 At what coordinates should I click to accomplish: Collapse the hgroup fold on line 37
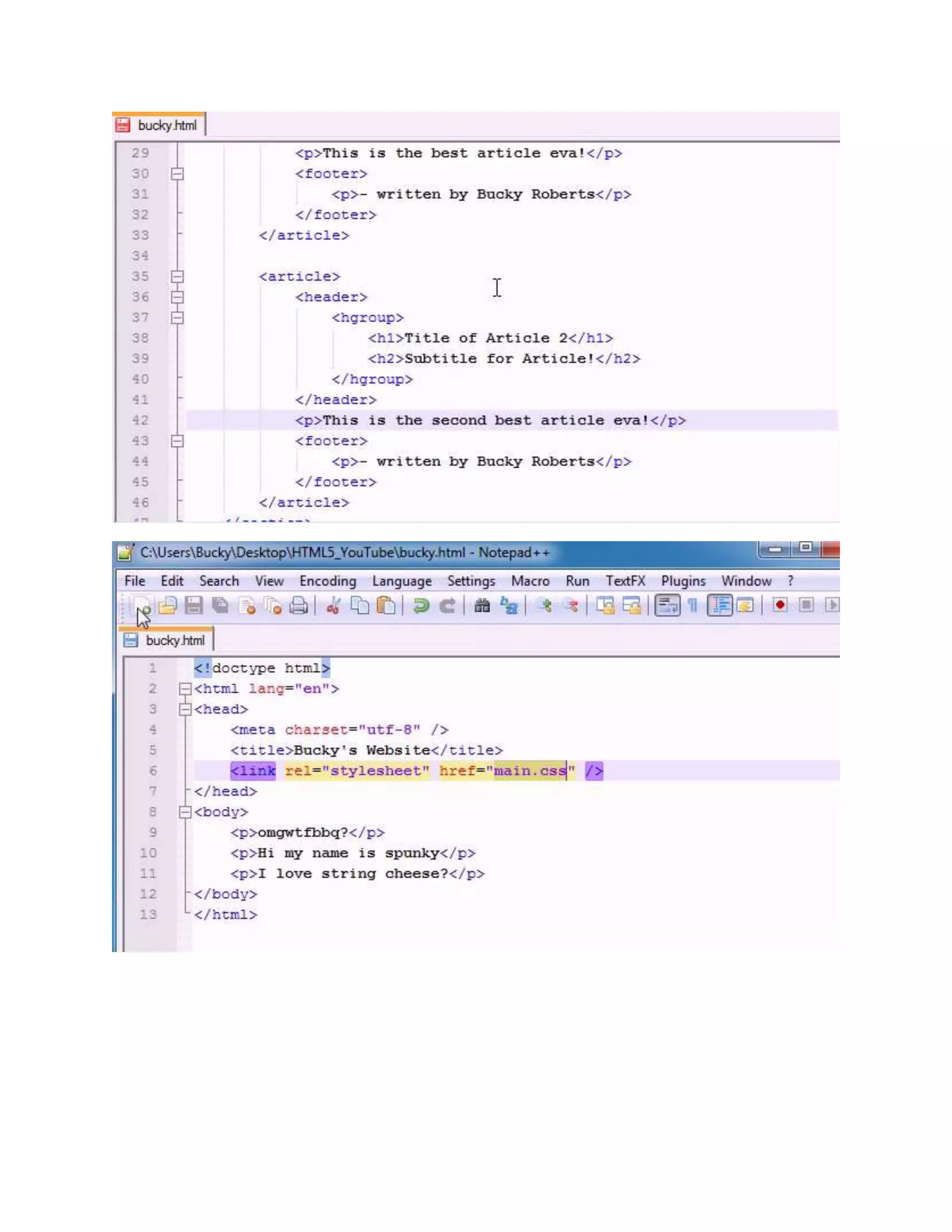click(x=177, y=318)
